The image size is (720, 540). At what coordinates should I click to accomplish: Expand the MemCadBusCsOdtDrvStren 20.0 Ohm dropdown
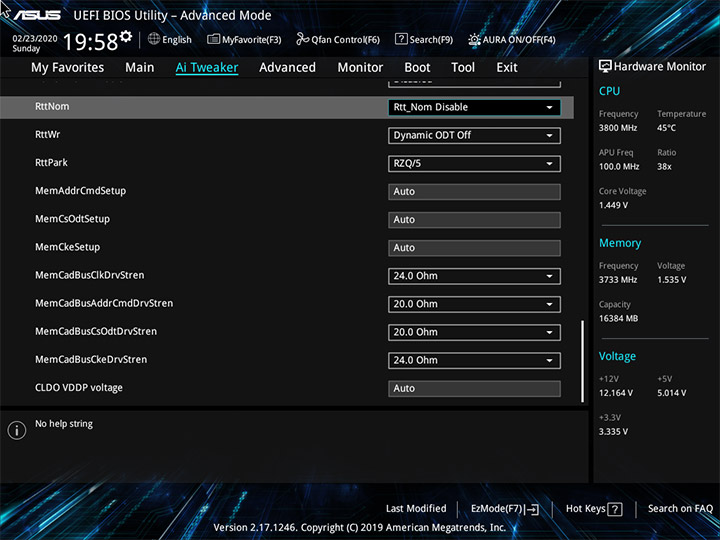(x=474, y=332)
